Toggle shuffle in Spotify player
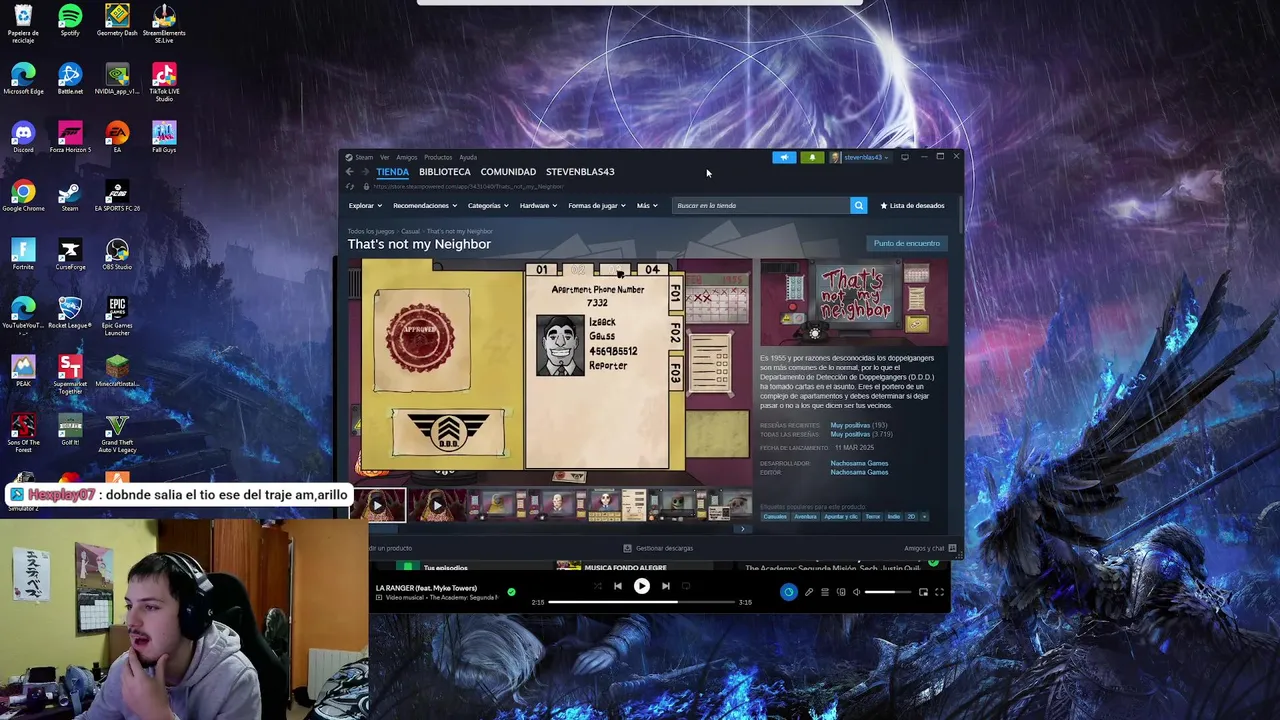 597,586
